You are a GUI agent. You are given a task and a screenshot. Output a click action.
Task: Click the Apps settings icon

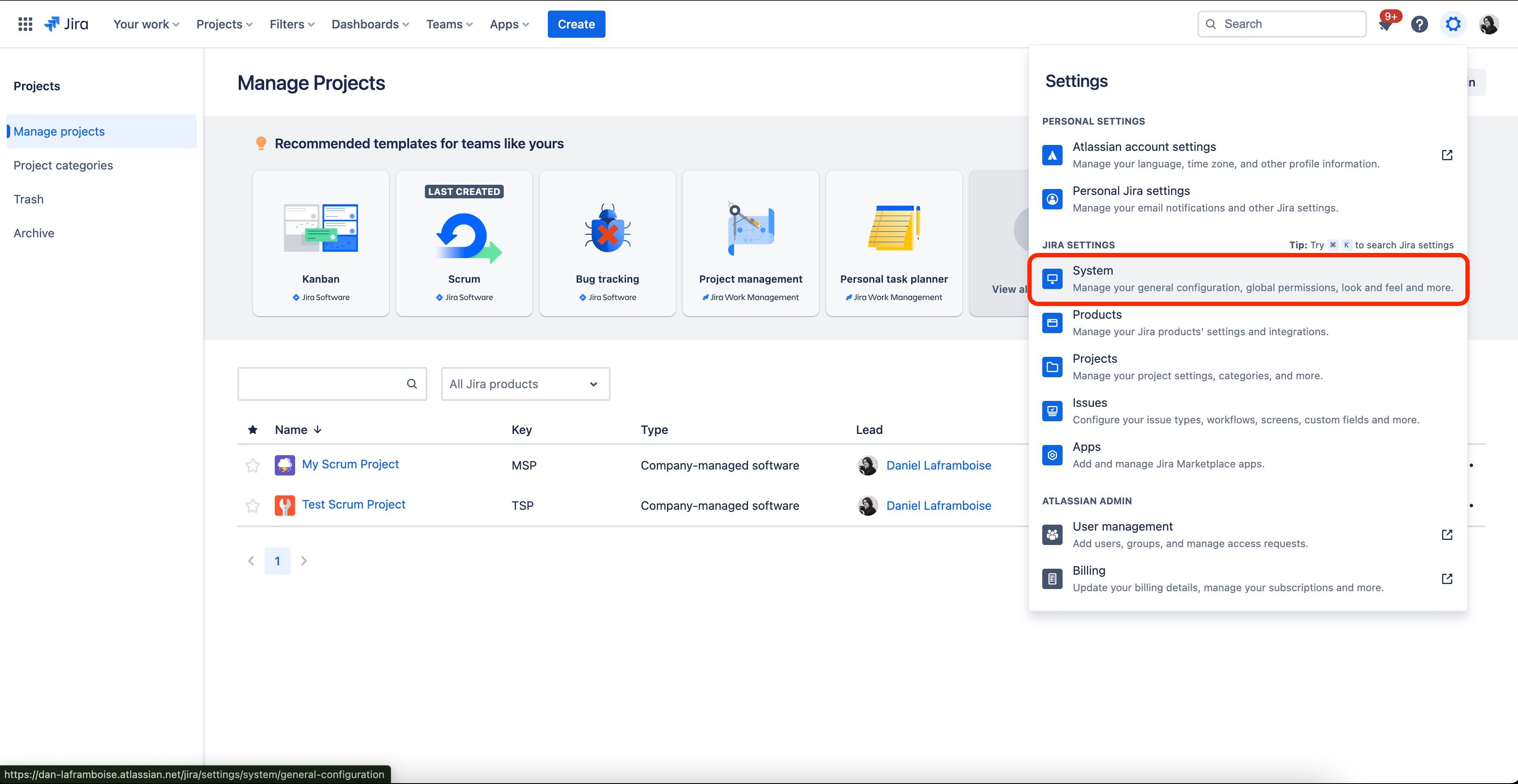click(x=1052, y=455)
